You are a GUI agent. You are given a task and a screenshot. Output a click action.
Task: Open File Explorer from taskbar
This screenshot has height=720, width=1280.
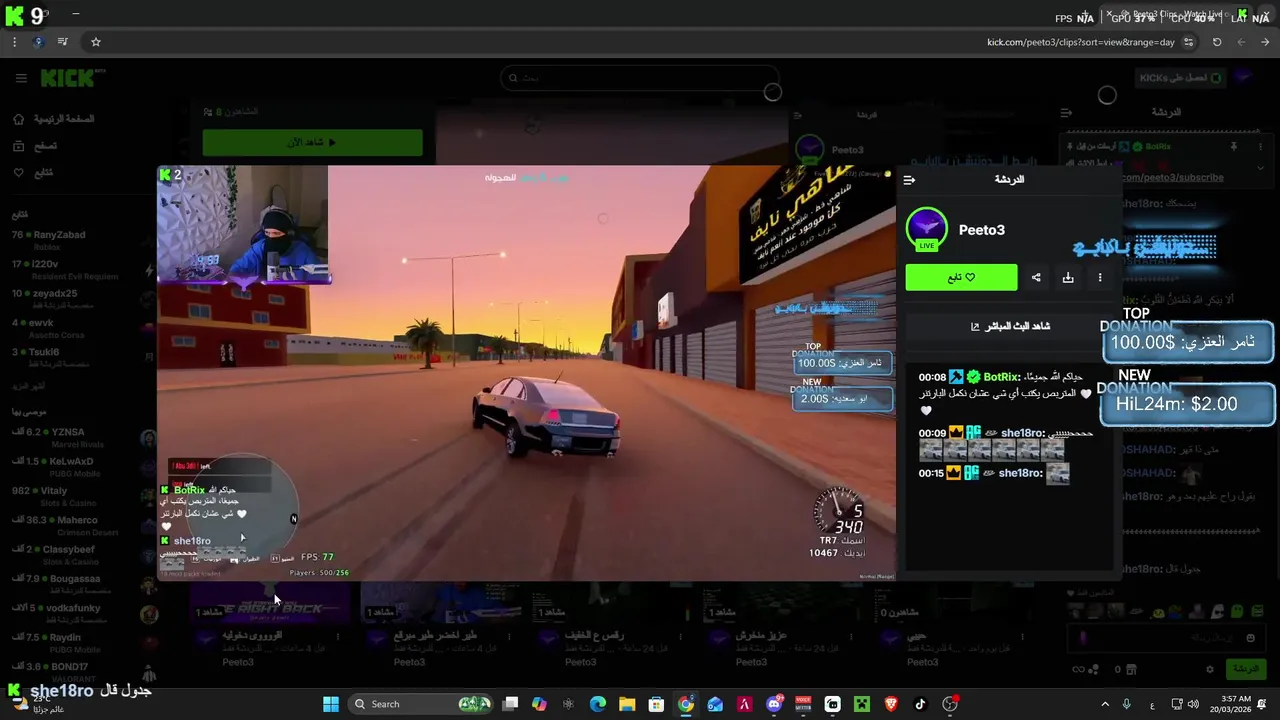(627, 704)
